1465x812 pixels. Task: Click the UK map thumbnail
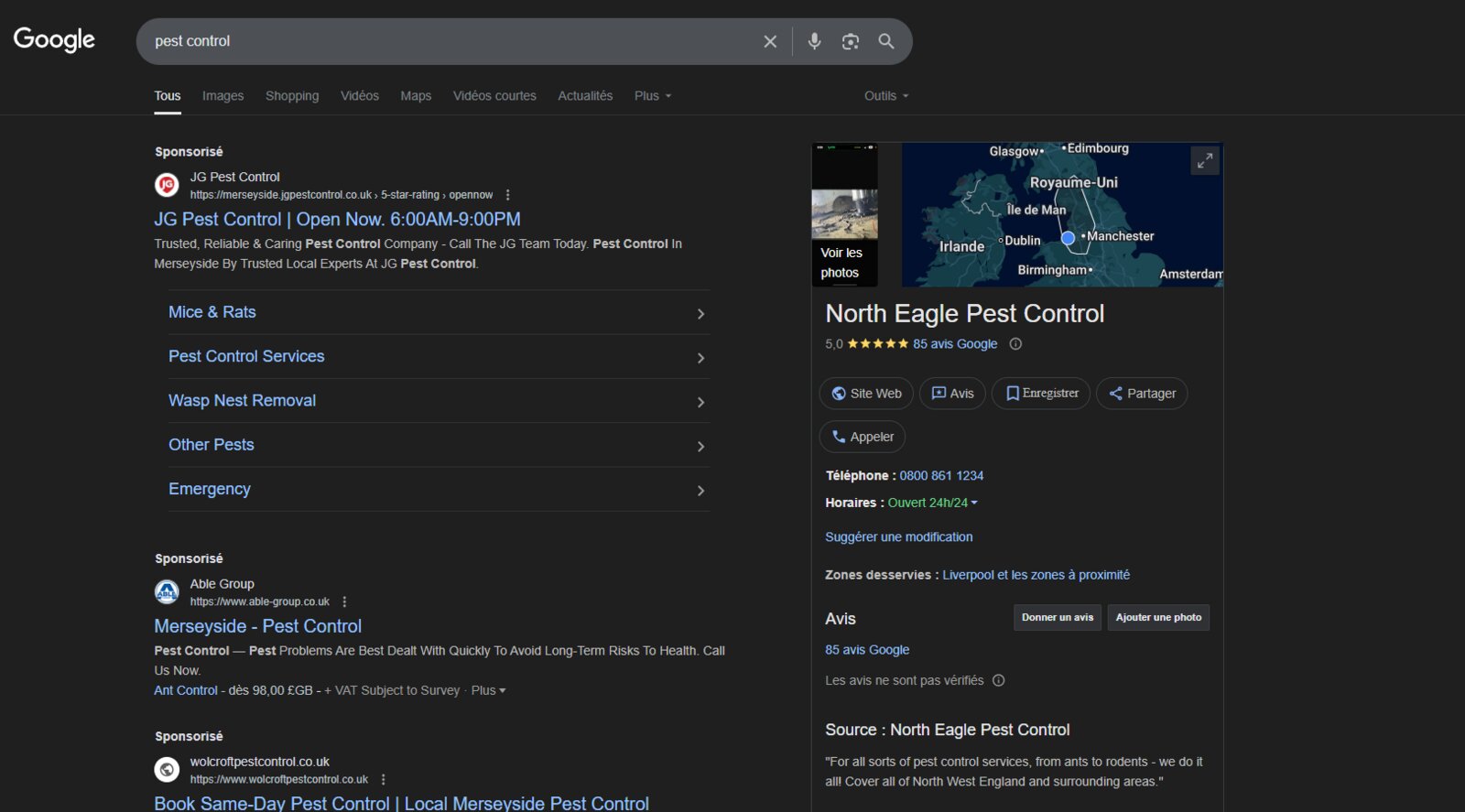click(x=1062, y=215)
